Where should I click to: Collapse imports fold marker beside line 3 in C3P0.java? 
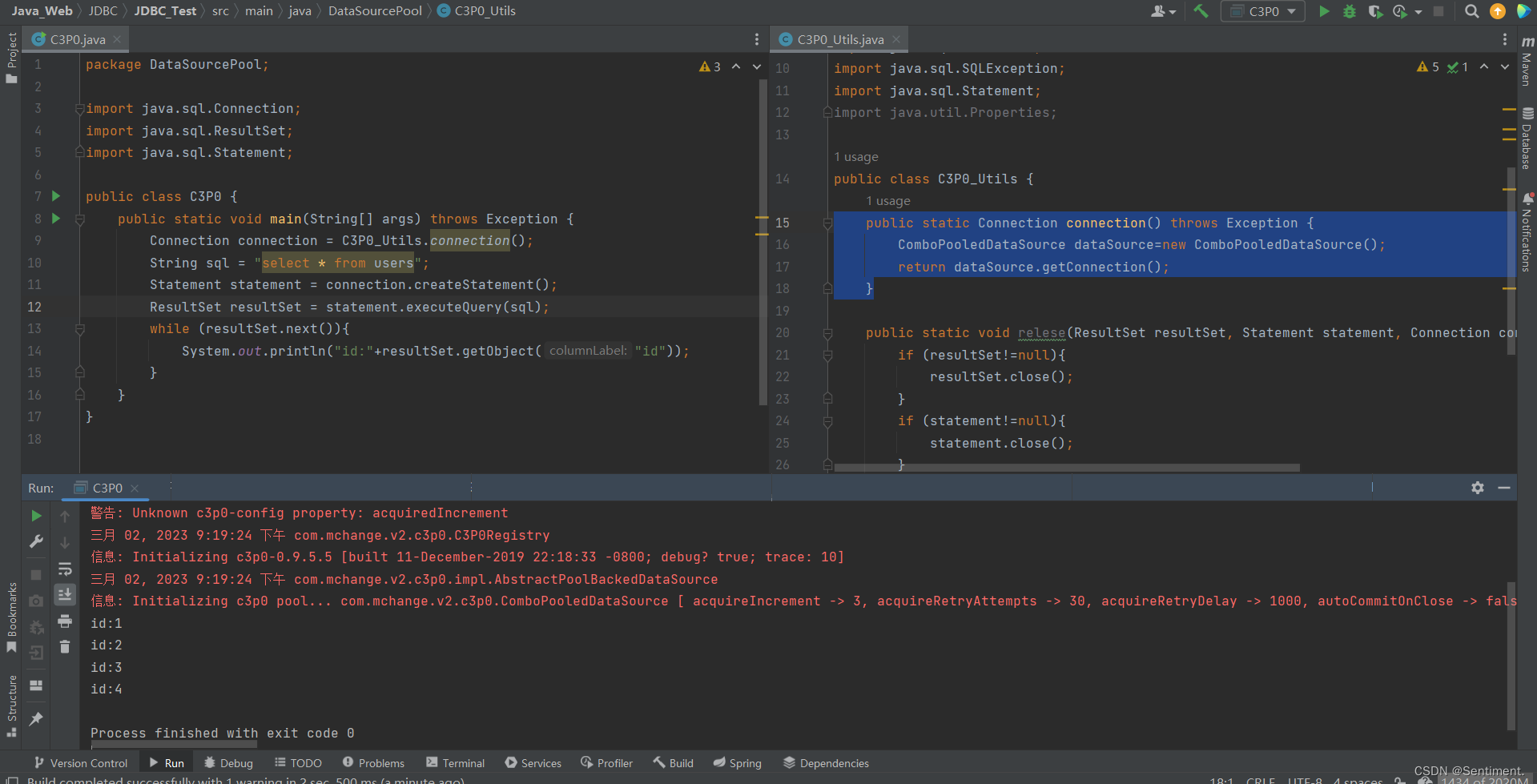click(79, 109)
